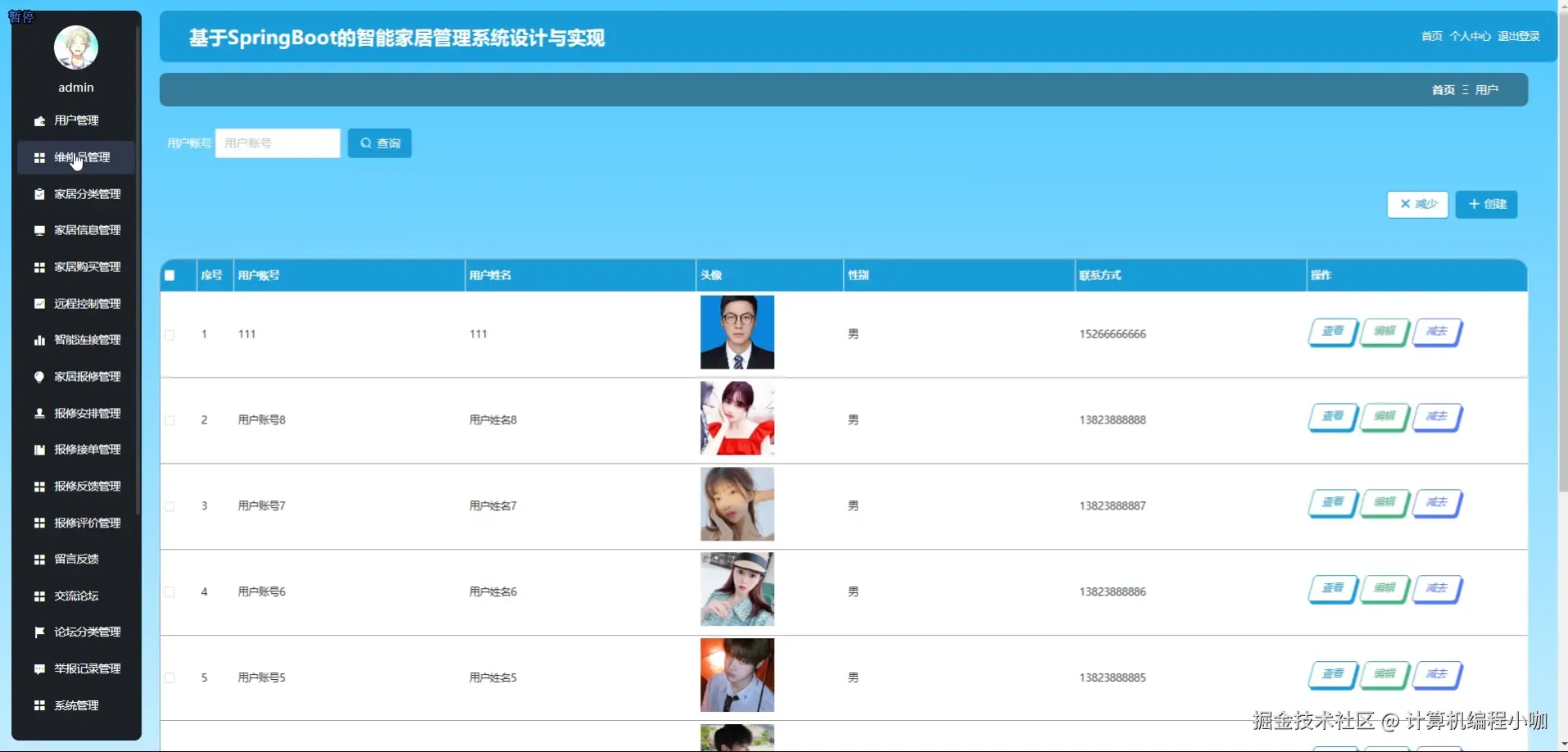Click phone number 15266666666
Viewport: 1568px width, 752px height.
point(1113,334)
